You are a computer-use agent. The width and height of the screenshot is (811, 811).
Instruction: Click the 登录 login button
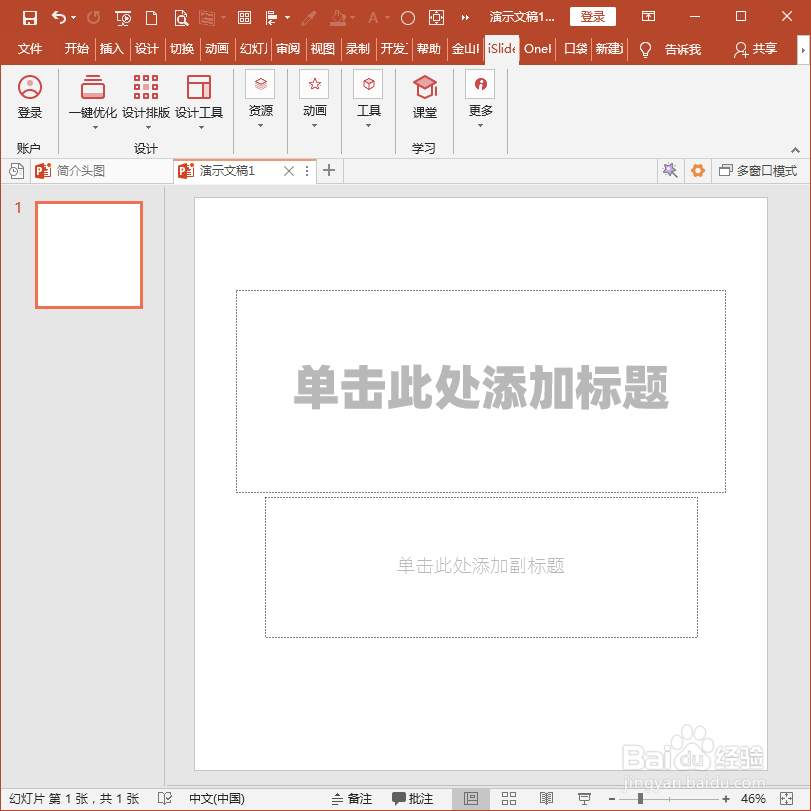pos(592,16)
